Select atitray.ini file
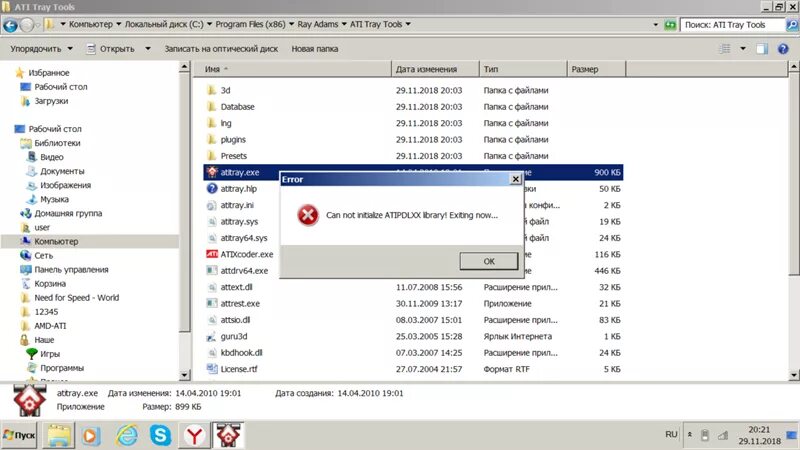 coord(237,205)
